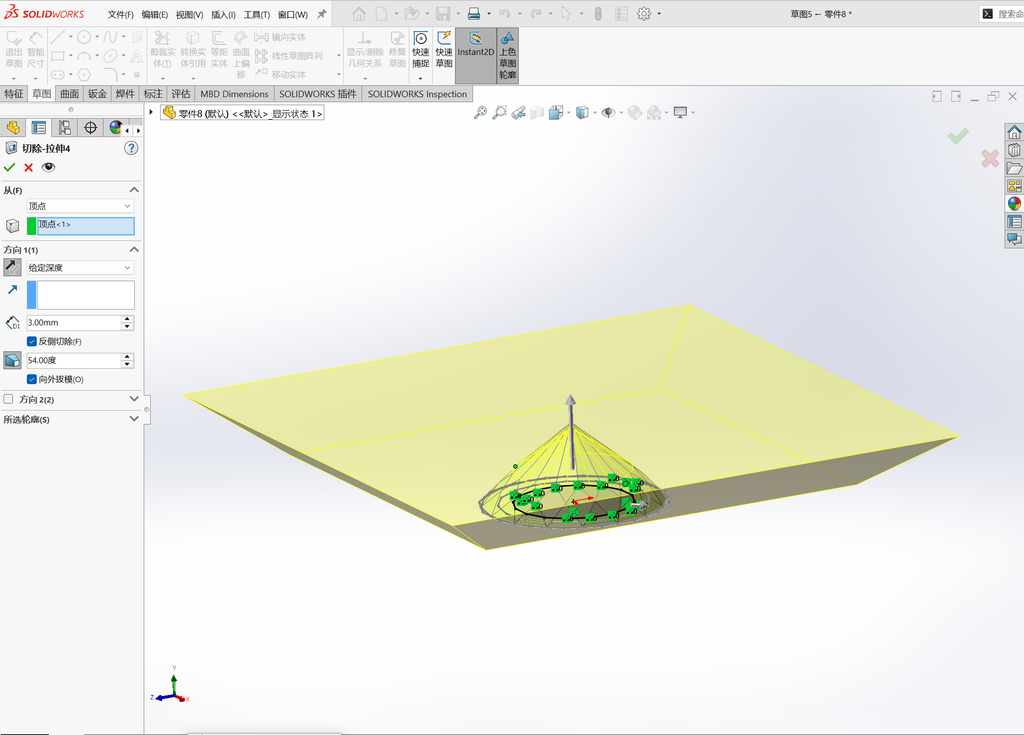Click the Print icon in title toolbar
Viewport: 1024px width, 735px height.
coord(474,14)
